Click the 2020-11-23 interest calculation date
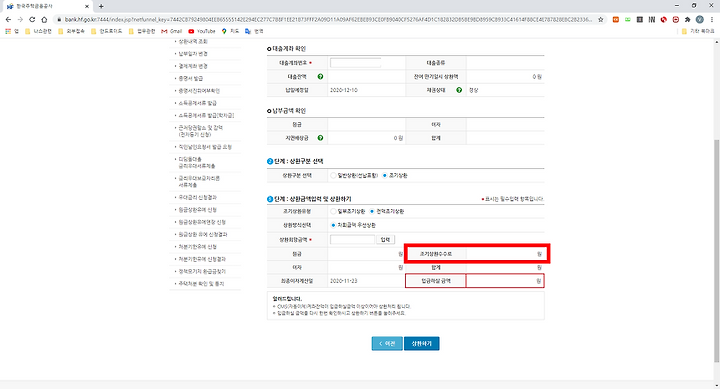This screenshot has width=720, height=389. click(x=343, y=281)
